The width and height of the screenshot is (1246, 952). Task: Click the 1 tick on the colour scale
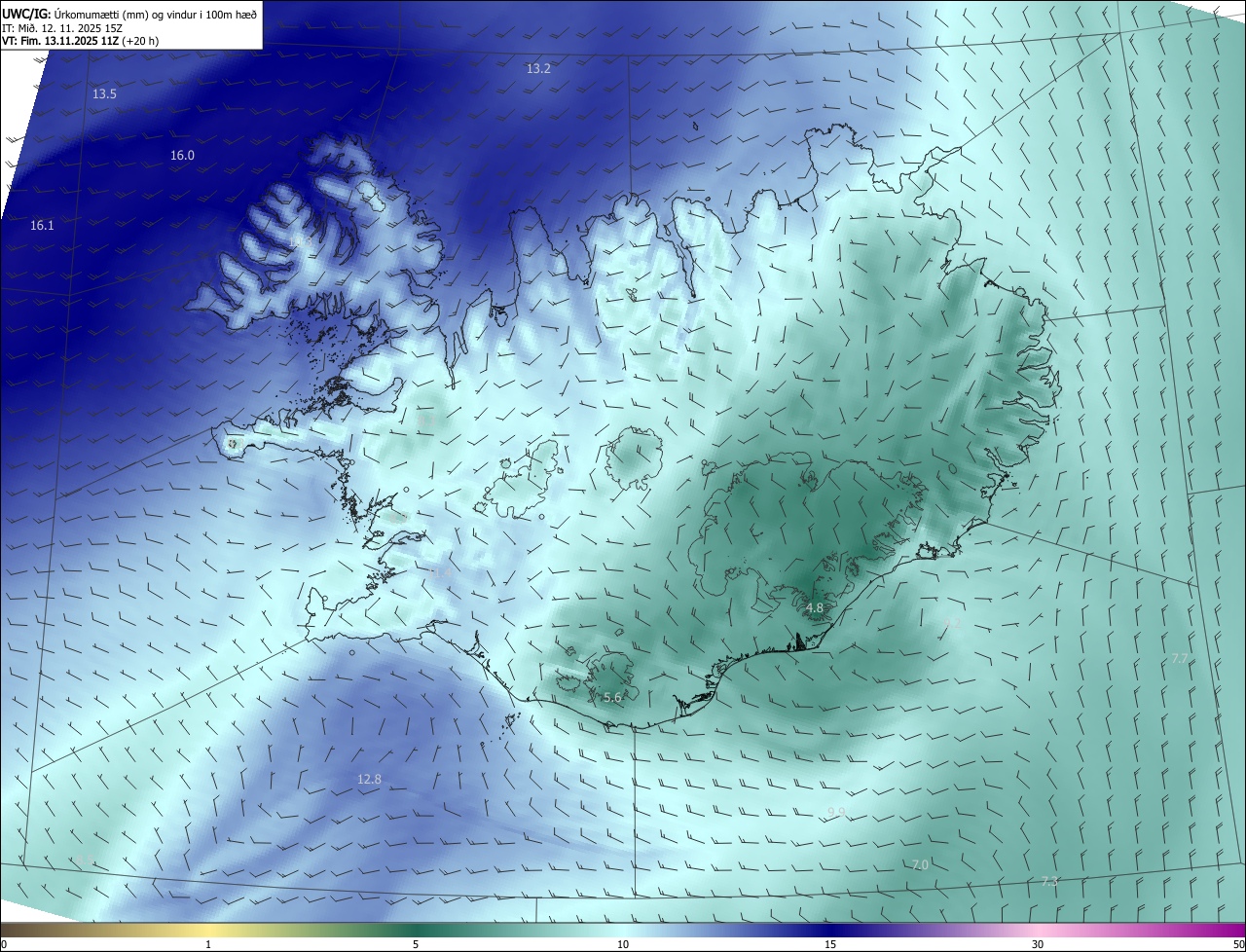208,944
